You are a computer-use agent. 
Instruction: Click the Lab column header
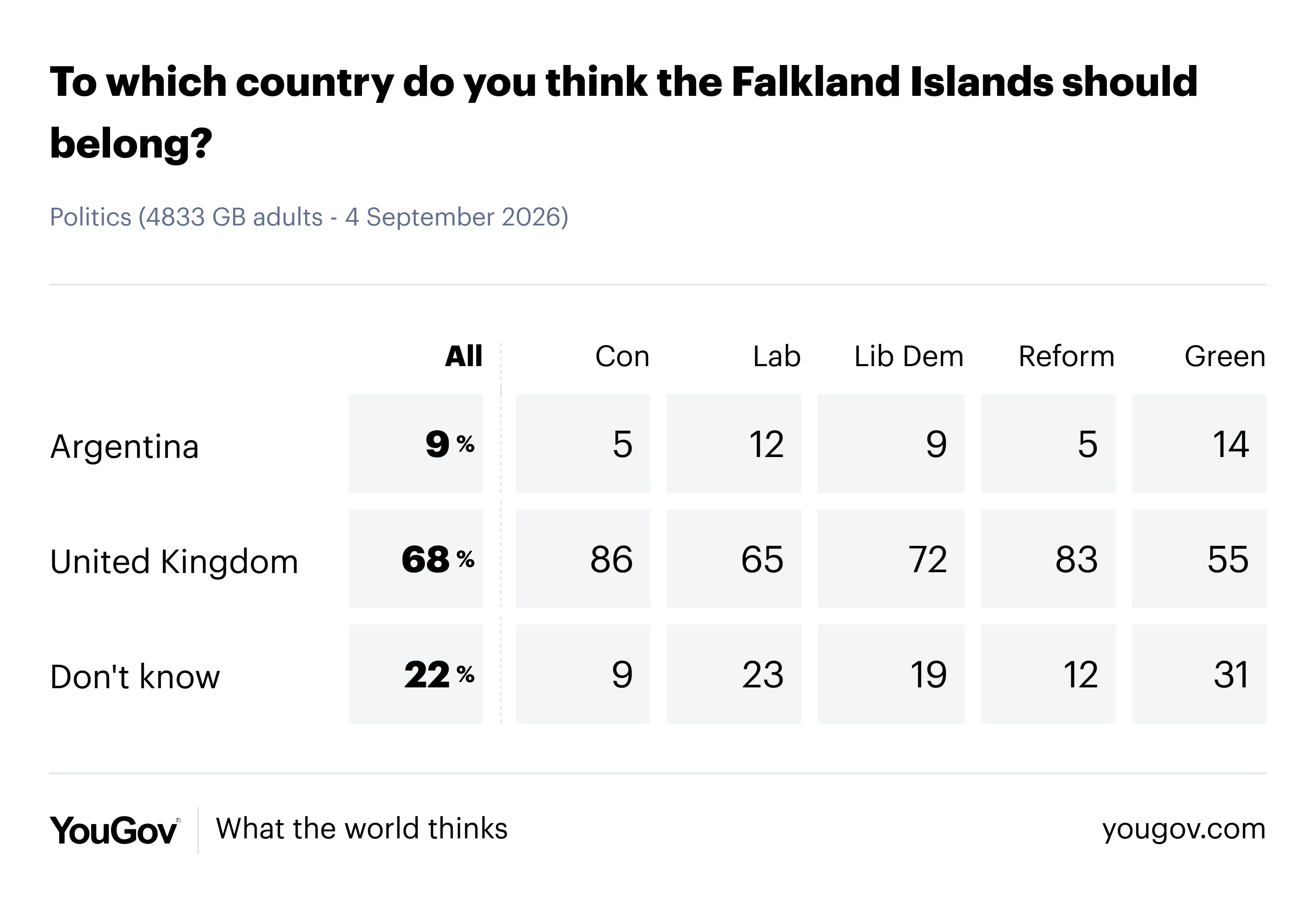point(776,357)
